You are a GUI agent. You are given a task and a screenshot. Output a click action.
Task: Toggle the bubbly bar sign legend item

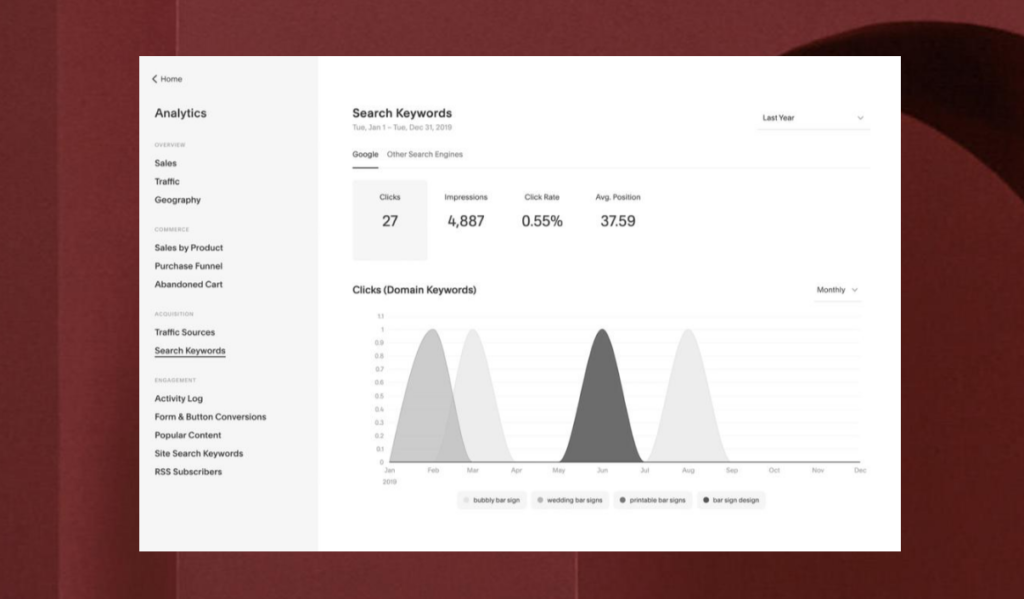[492, 500]
